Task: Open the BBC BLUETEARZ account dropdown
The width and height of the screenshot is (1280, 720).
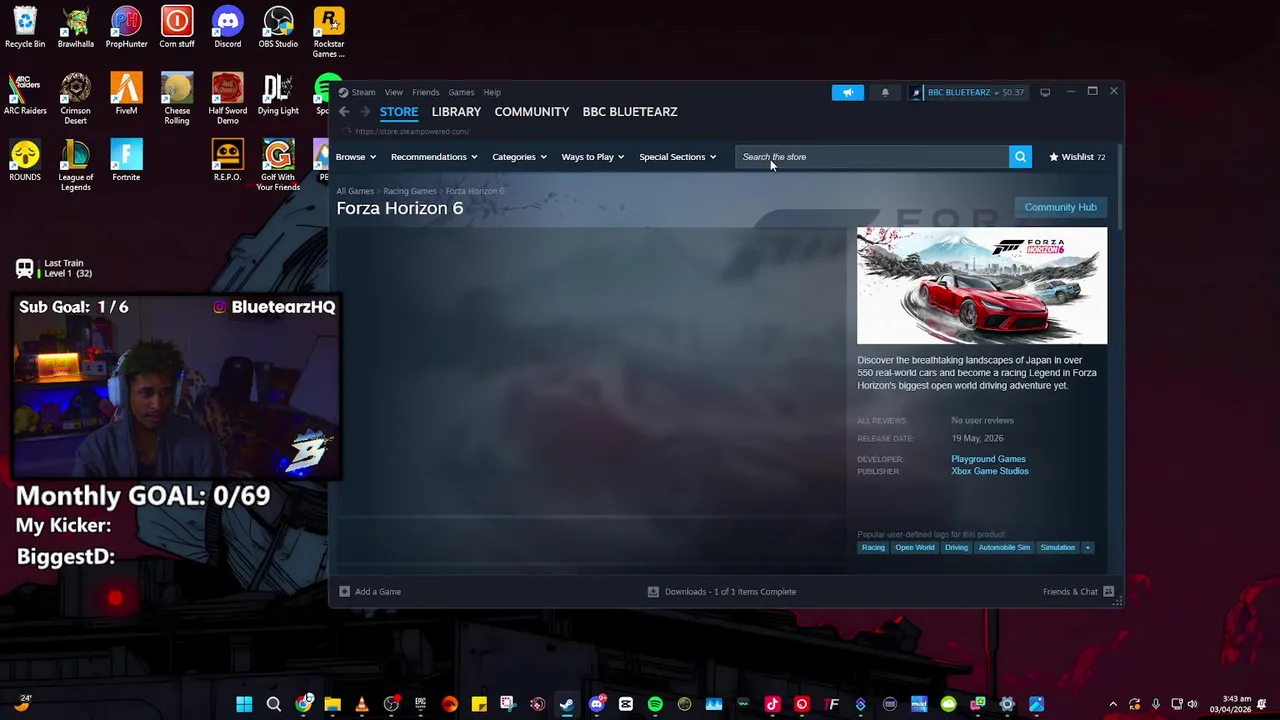Action: click(x=968, y=92)
